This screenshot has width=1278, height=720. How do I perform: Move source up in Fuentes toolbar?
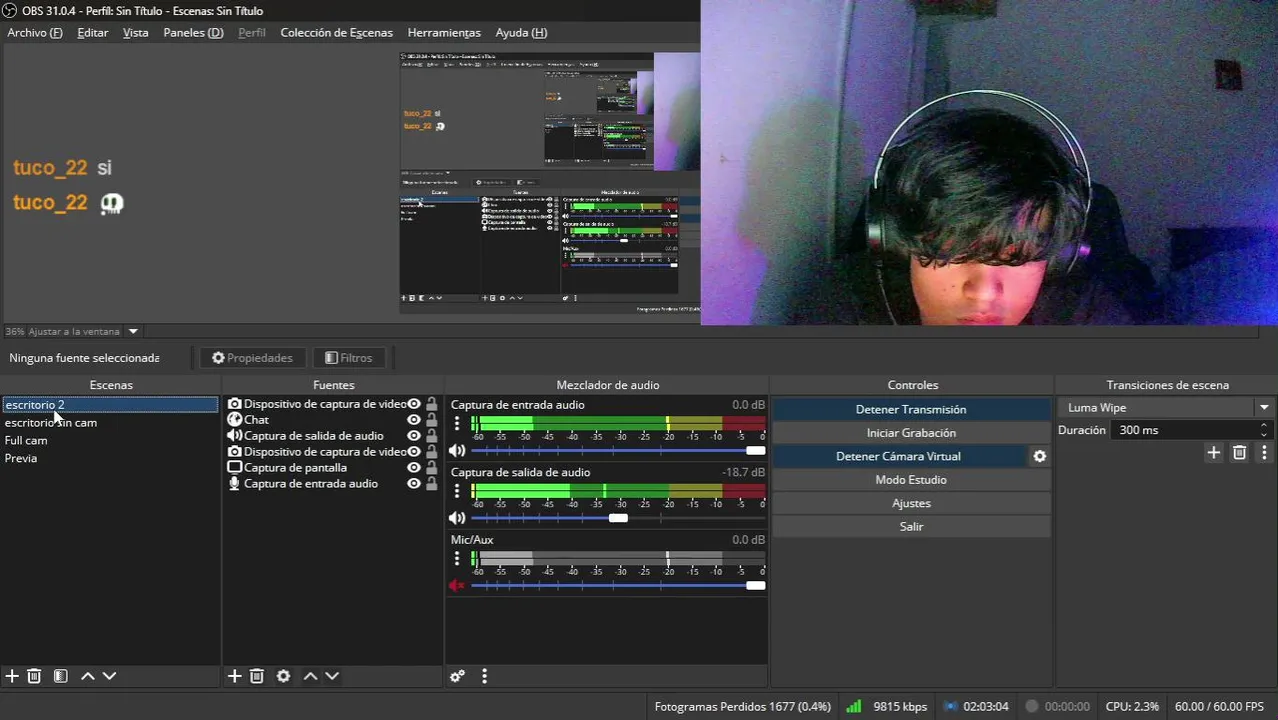310,676
